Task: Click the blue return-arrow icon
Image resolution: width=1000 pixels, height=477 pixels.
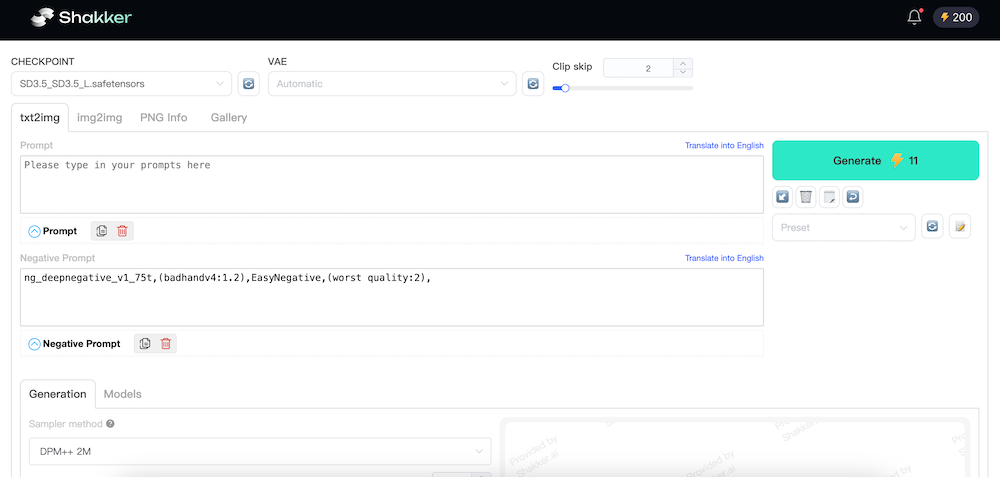Action: coord(853,197)
